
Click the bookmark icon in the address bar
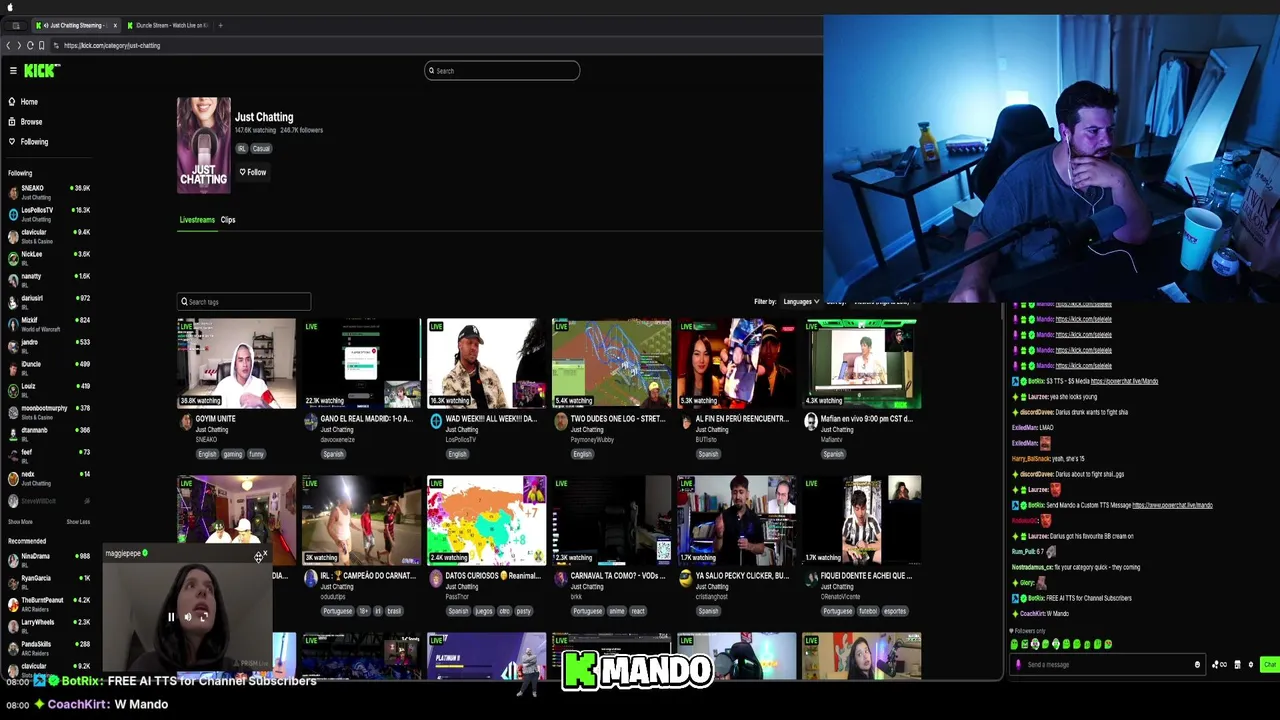coord(41,45)
